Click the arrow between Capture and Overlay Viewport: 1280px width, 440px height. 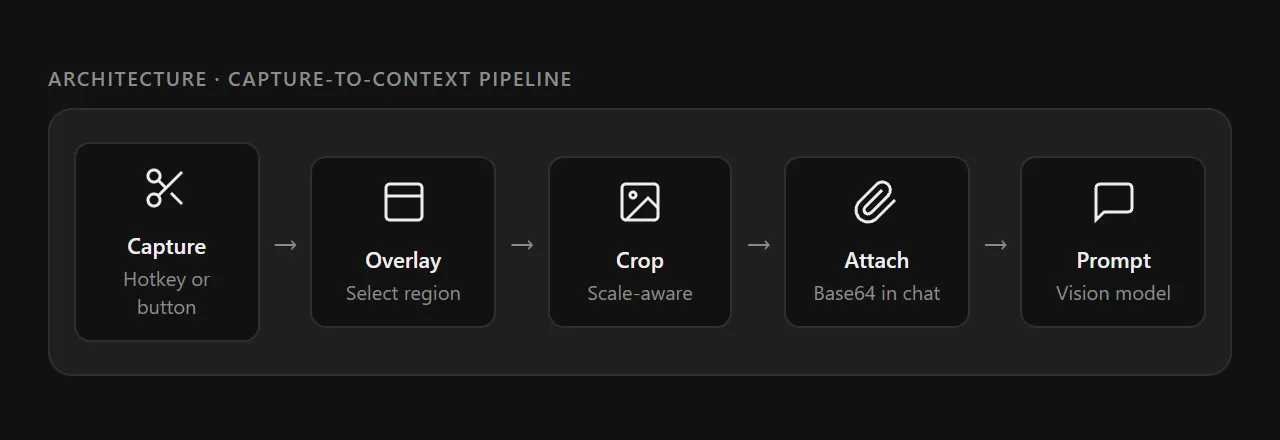(285, 245)
